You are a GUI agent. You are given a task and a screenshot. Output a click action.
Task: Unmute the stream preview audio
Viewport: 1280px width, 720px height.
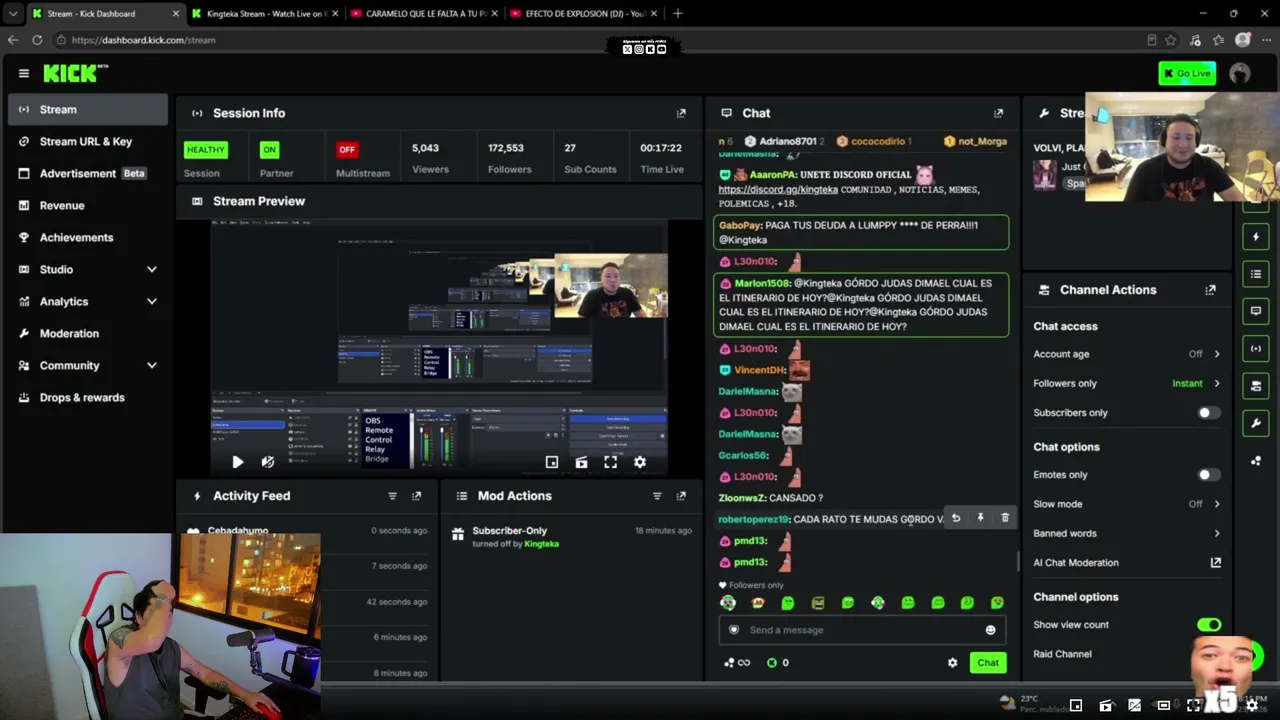point(267,462)
